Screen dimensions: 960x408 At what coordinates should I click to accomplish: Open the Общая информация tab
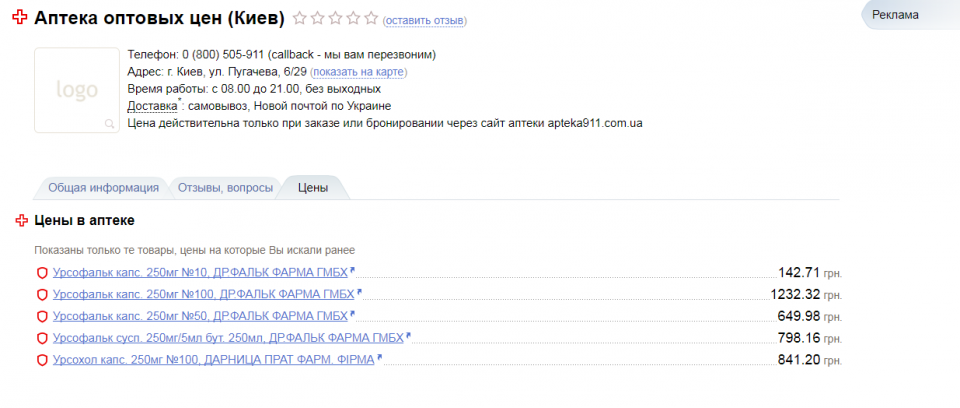click(x=103, y=188)
